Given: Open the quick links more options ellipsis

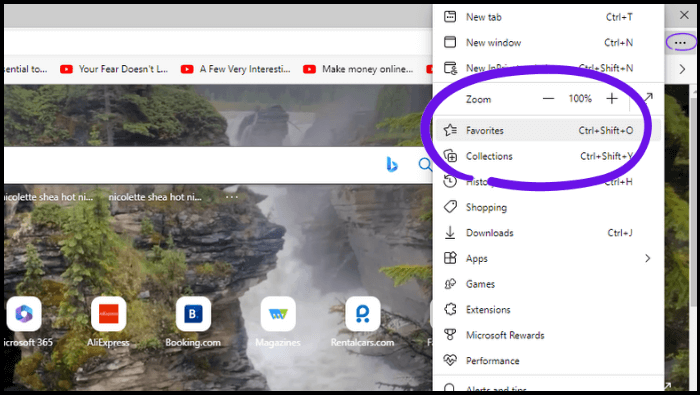Looking at the screenshot, I should (232, 196).
